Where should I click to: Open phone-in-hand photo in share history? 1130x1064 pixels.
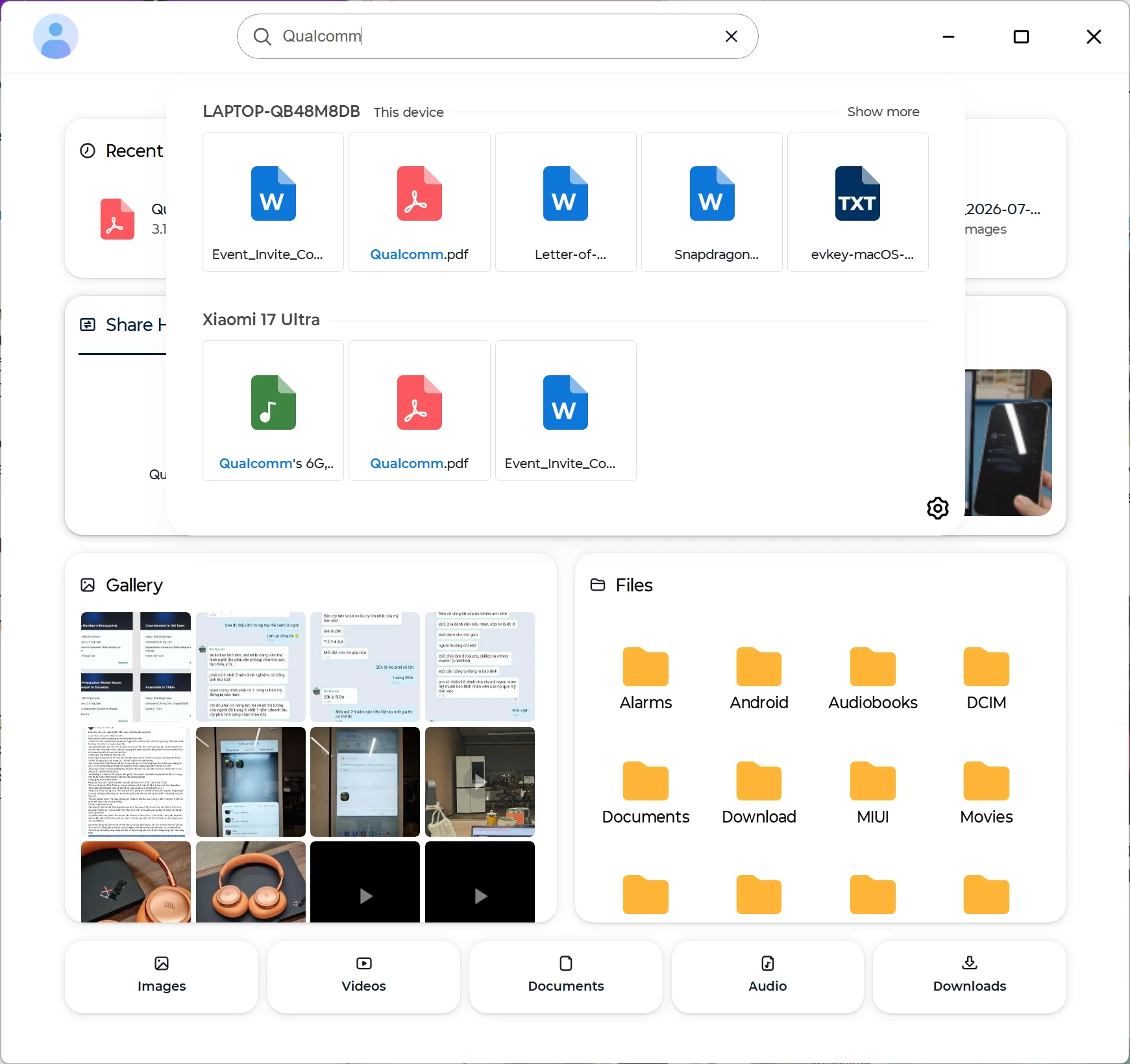point(1008,443)
